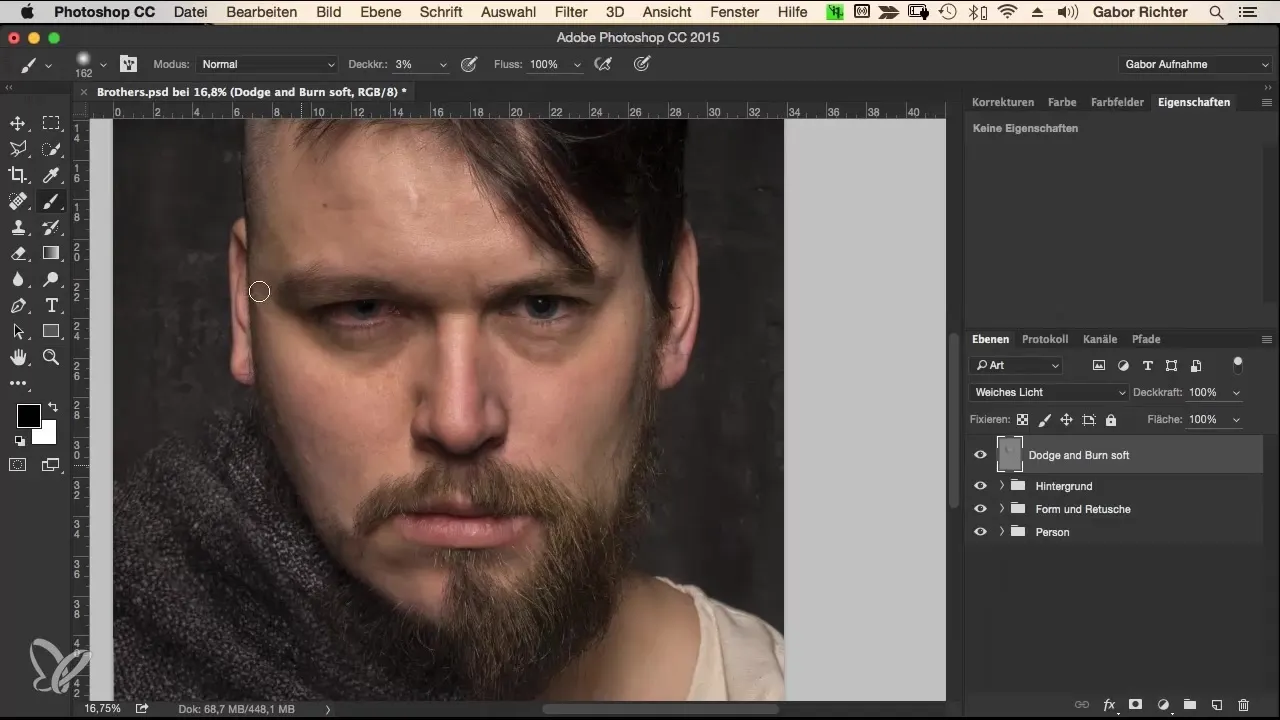Open the Ebene menu
This screenshot has height=720, width=1280.
coord(381,12)
